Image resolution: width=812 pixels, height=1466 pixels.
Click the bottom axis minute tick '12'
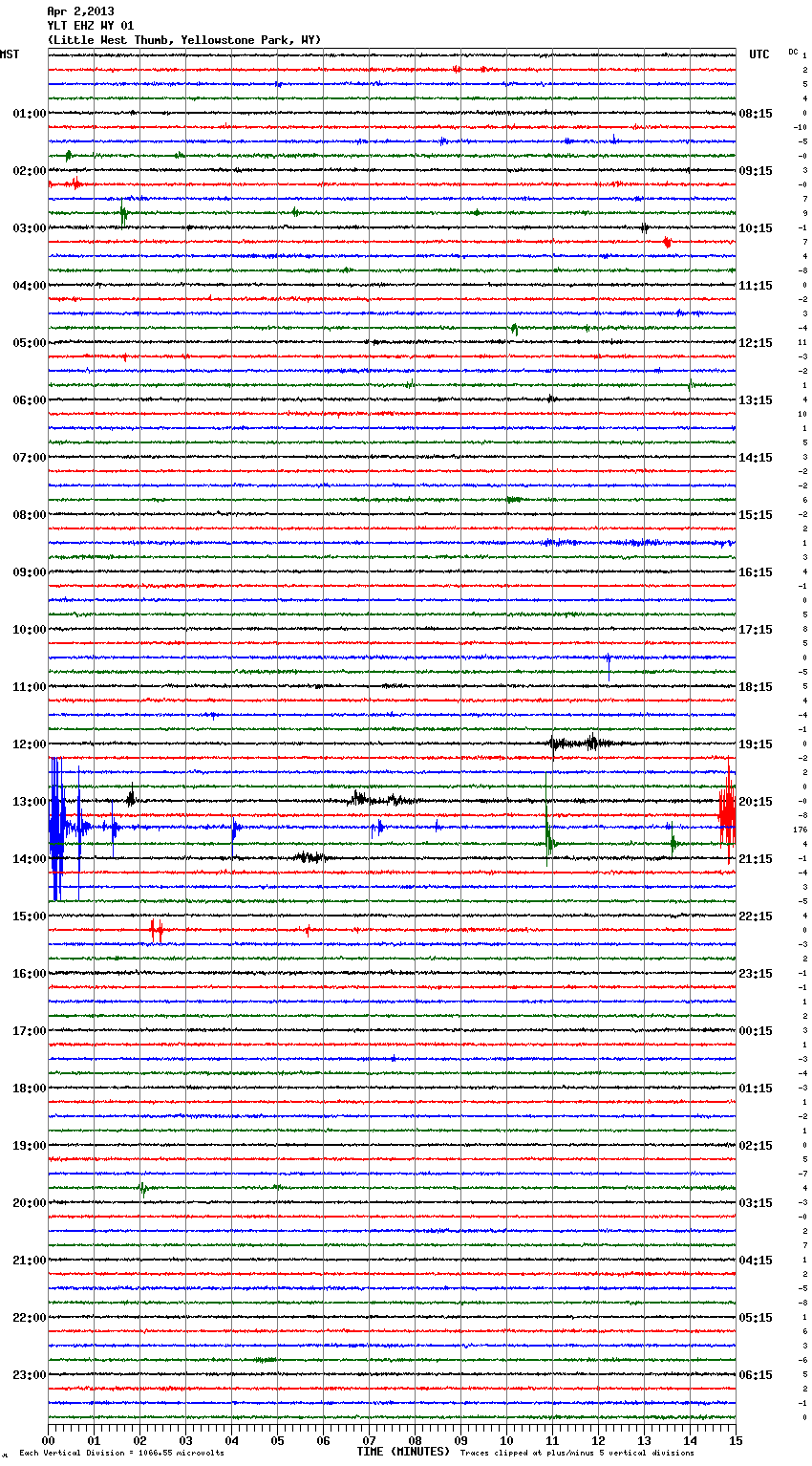coord(598,1440)
